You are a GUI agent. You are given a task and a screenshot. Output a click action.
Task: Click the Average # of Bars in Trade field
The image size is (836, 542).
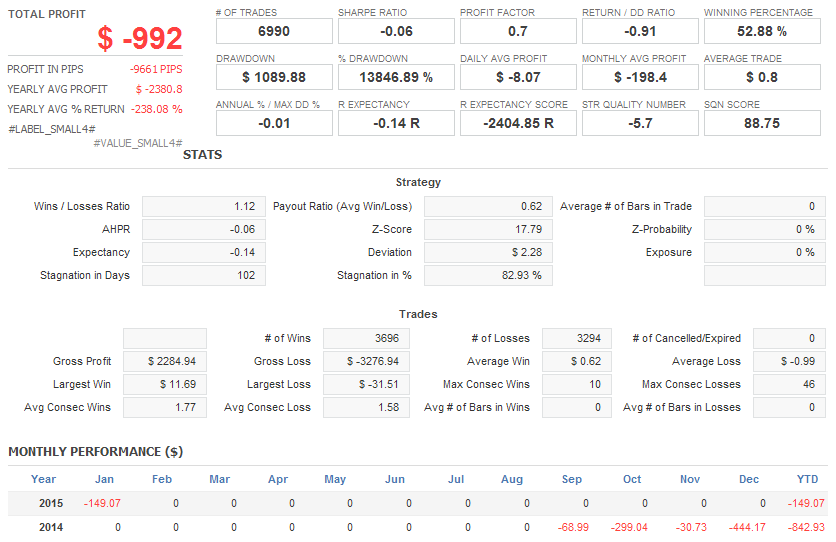pos(765,206)
